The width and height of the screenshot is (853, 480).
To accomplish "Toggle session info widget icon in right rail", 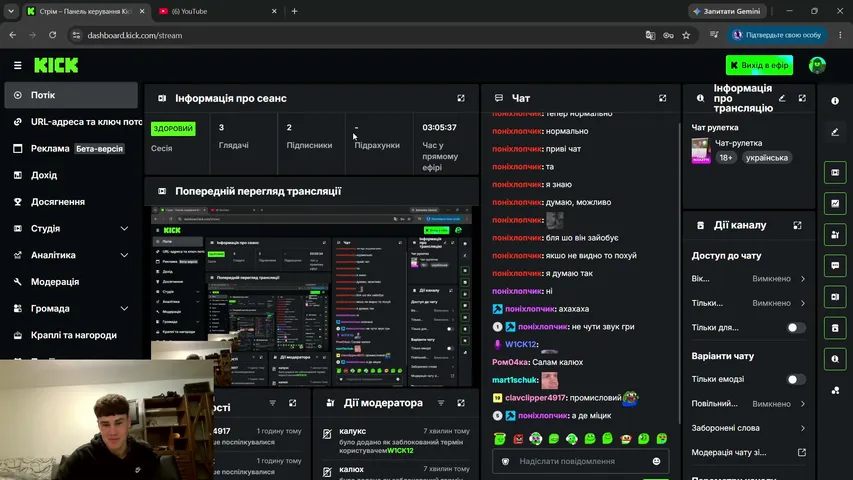I will pos(835,297).
